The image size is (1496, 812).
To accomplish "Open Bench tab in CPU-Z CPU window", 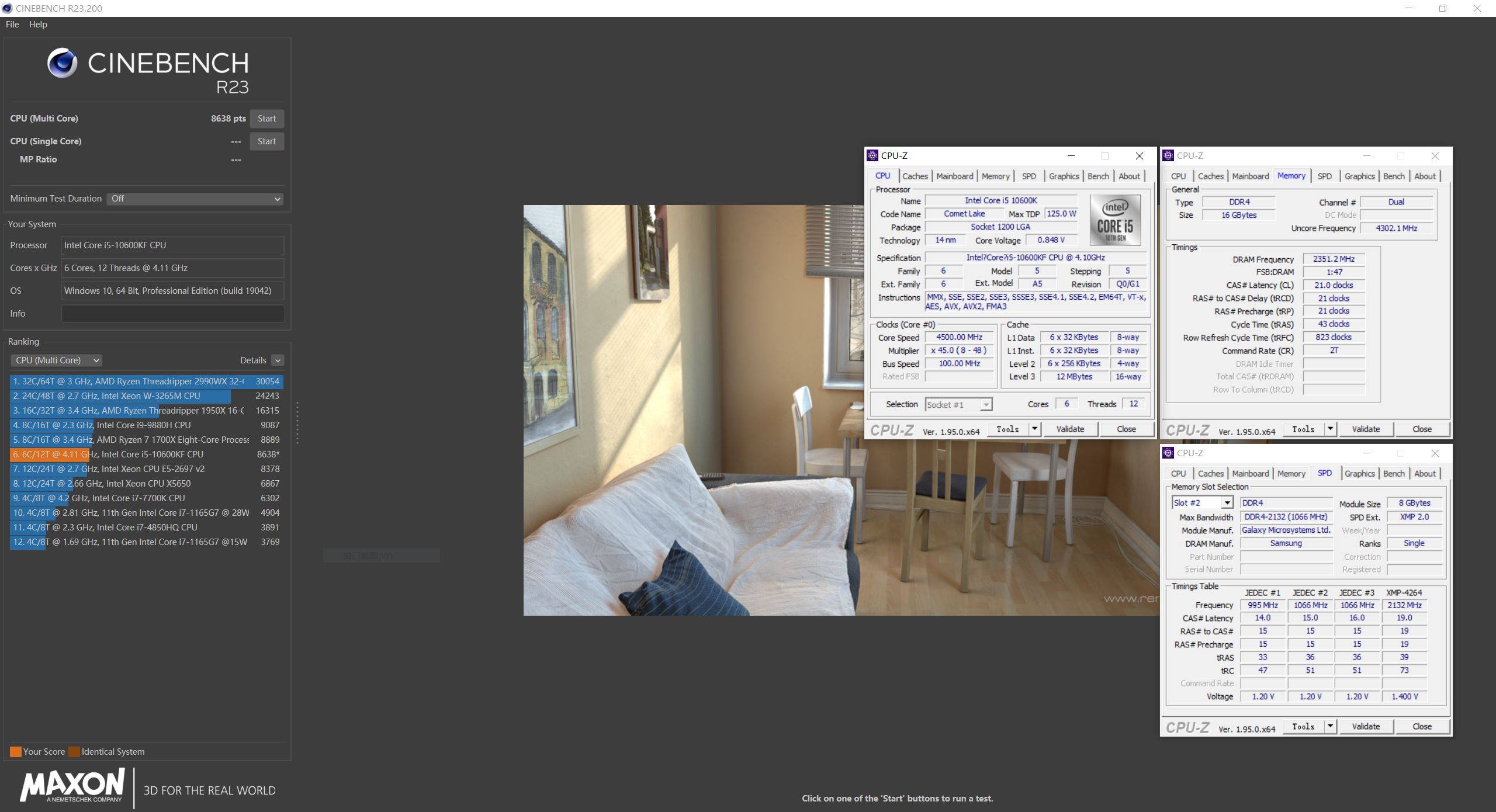I will pos(1098,176).
